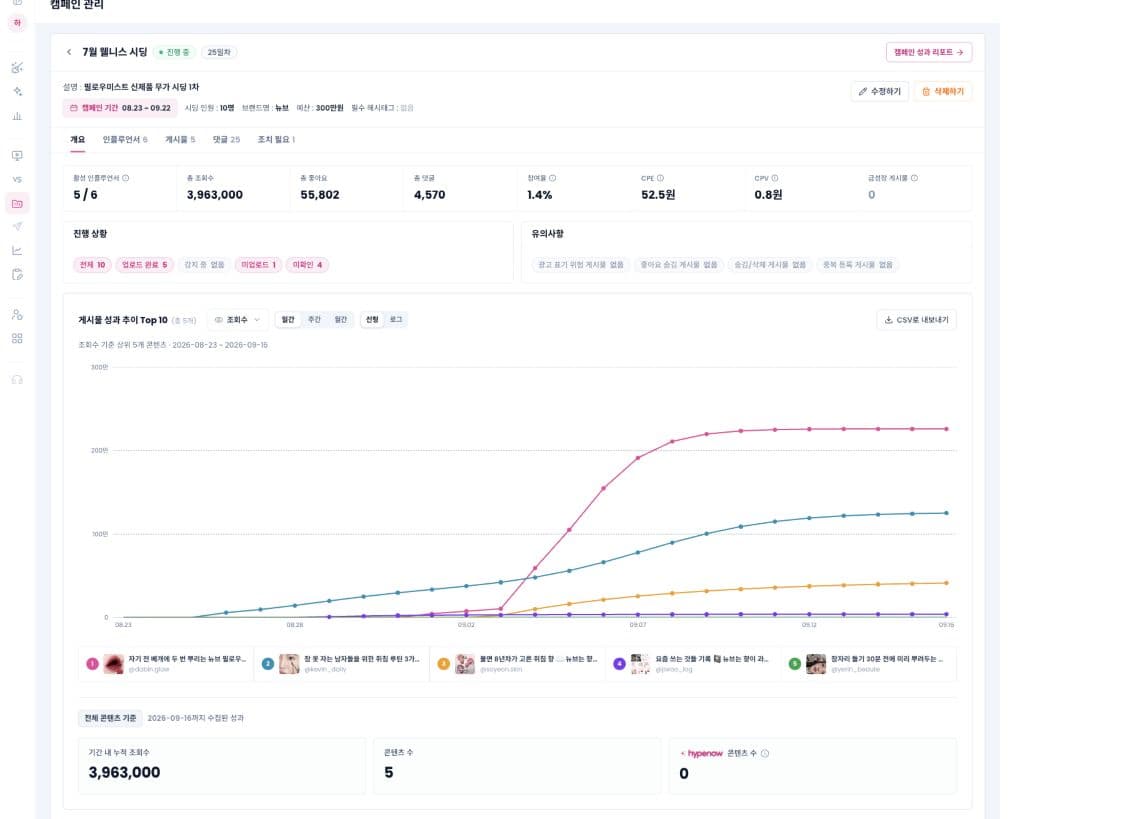Click the 수정하기 edit button

pos(880,92)
